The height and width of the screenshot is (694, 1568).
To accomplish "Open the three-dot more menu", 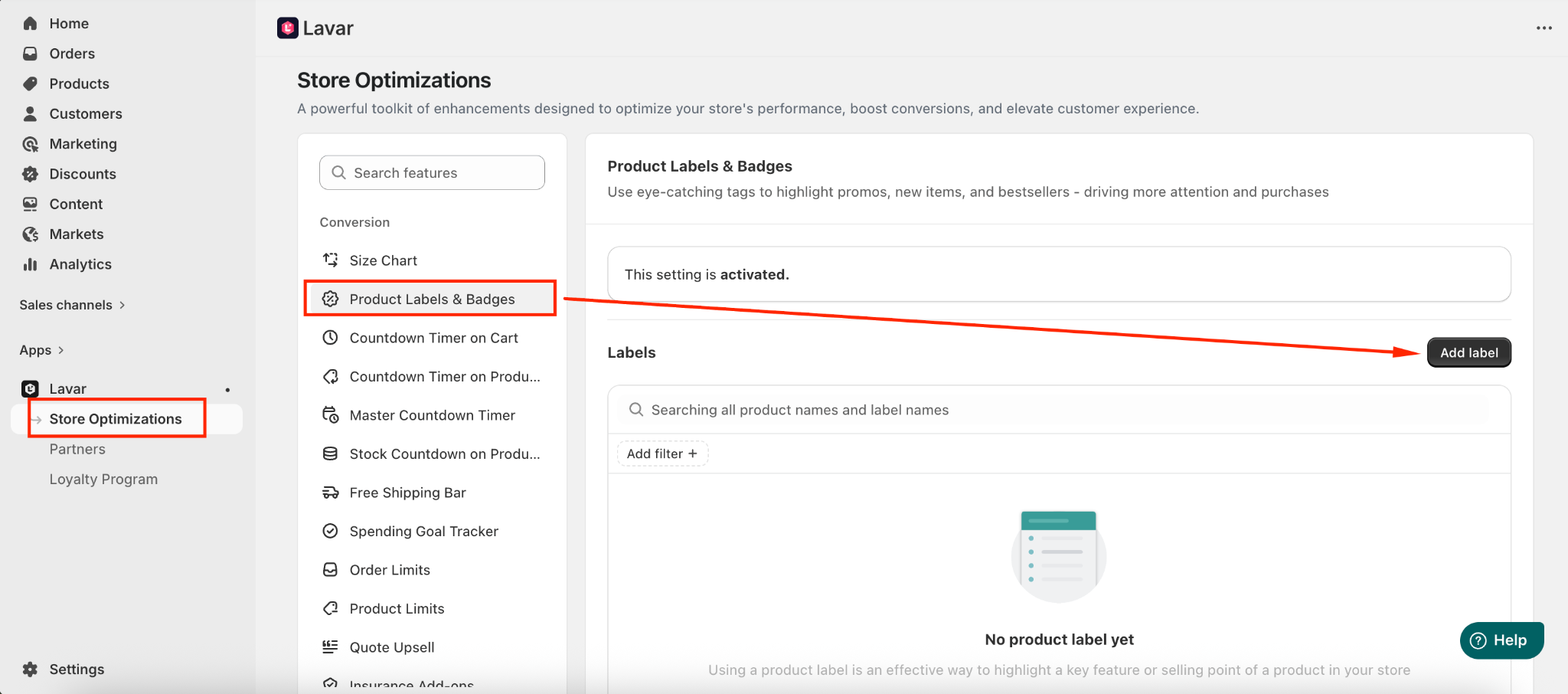I will pos(1544,28).
